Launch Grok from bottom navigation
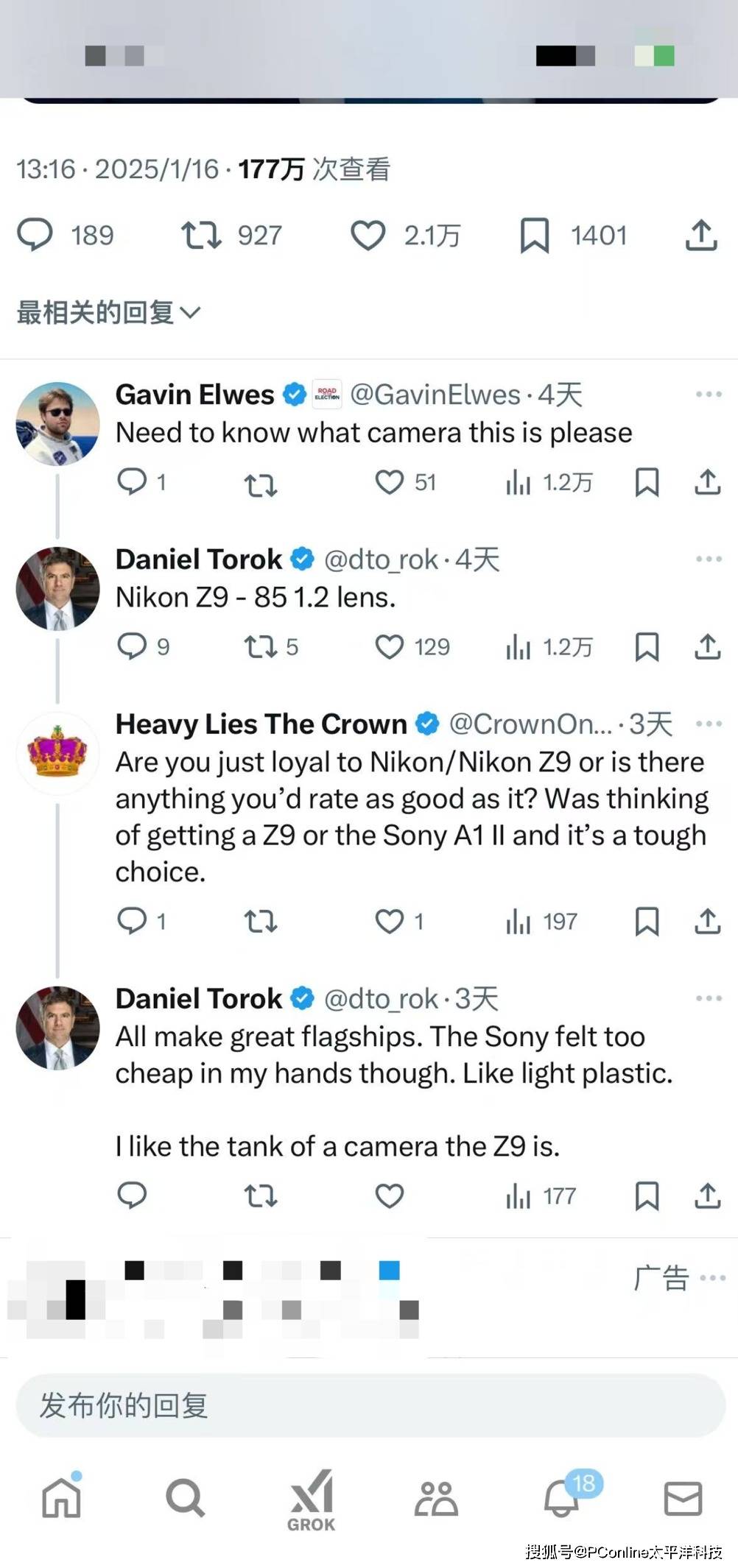This screenshot has height=1568, width=738. [311, 1500]
